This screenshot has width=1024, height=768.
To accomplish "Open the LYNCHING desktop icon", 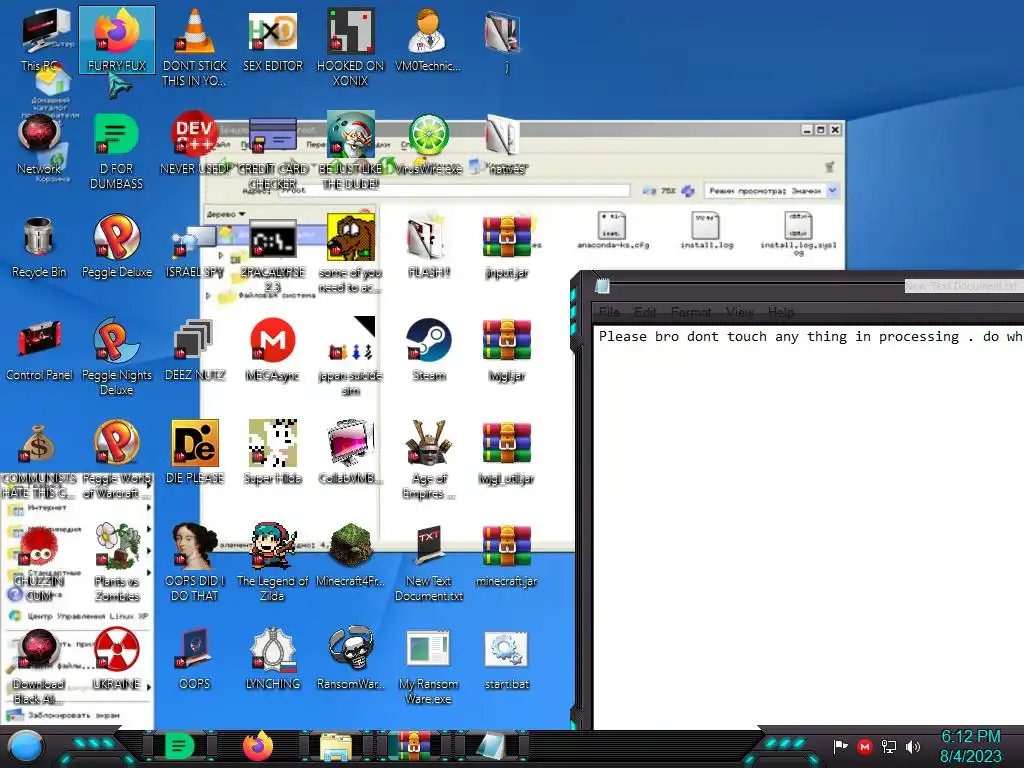I will coord(272,658).
